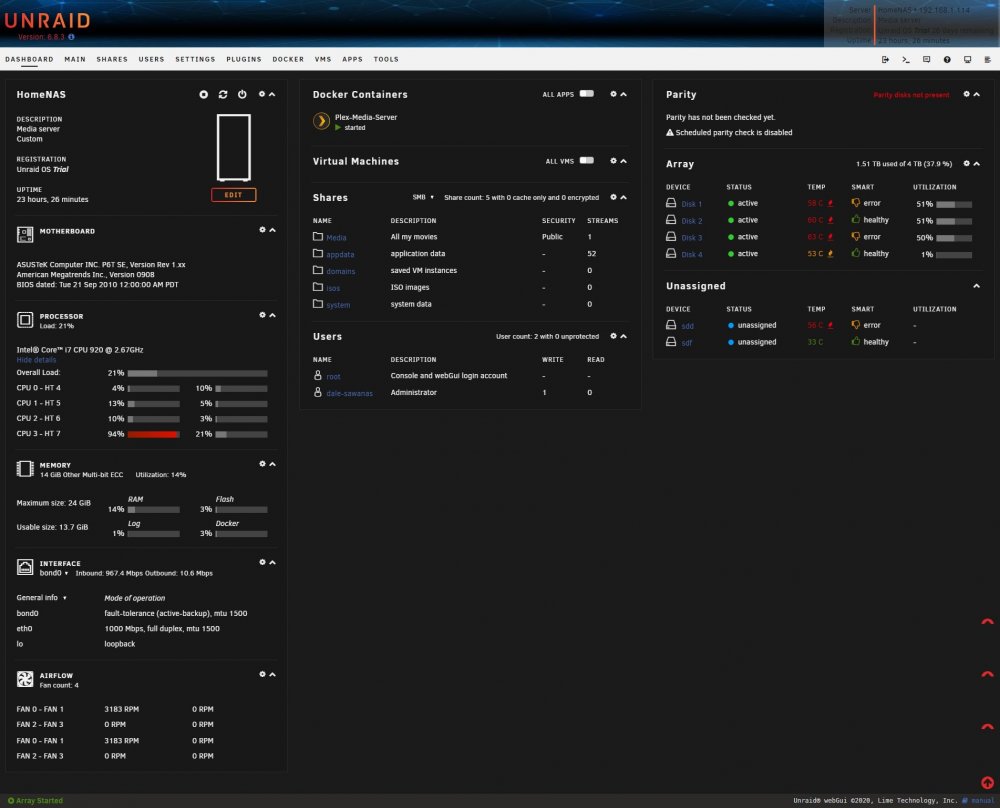The image size is (1000, 808).
Task: Click the Hide details link under the processor name
Action: pyautogui.click(x=36, y=360)
